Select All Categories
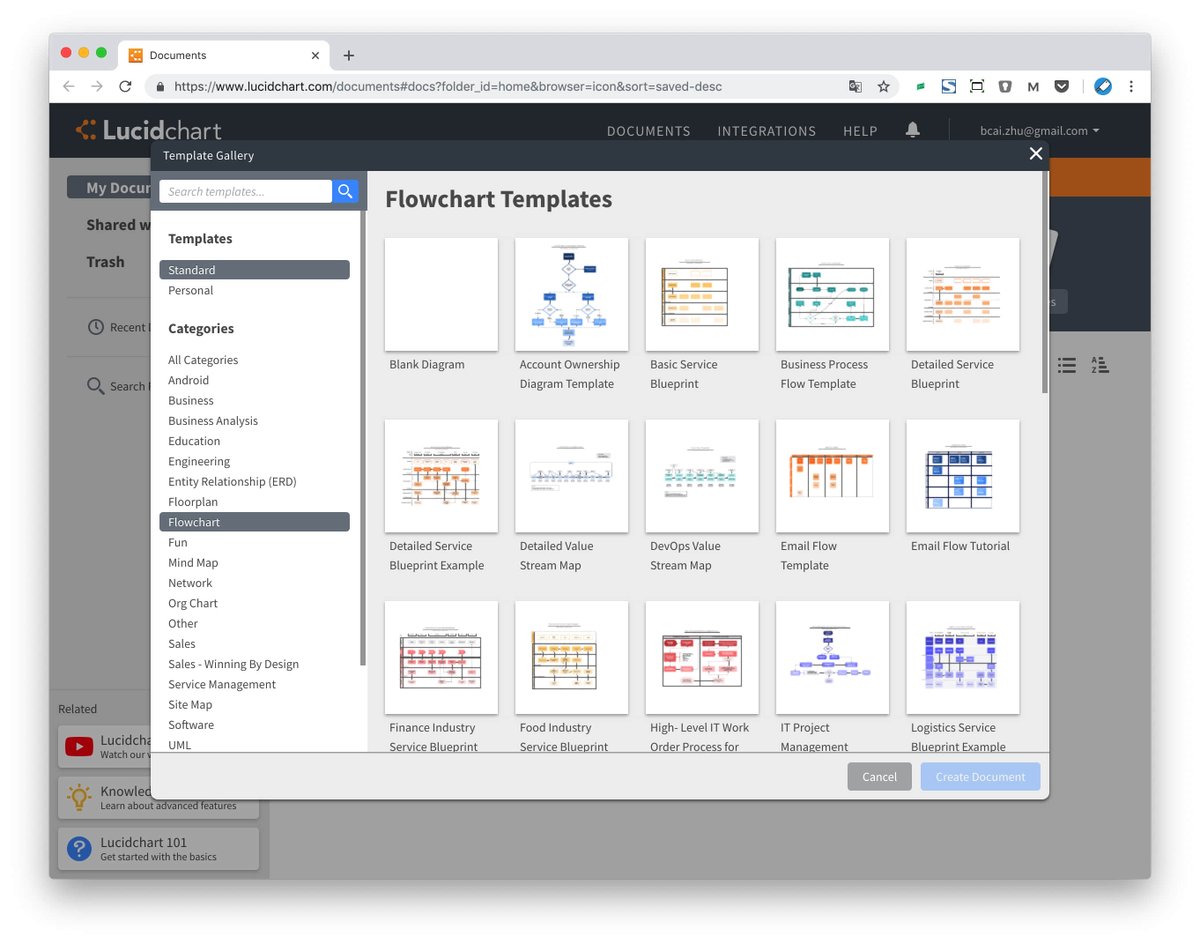Screen dimensions: 1200x944 [x=203, y=360]
